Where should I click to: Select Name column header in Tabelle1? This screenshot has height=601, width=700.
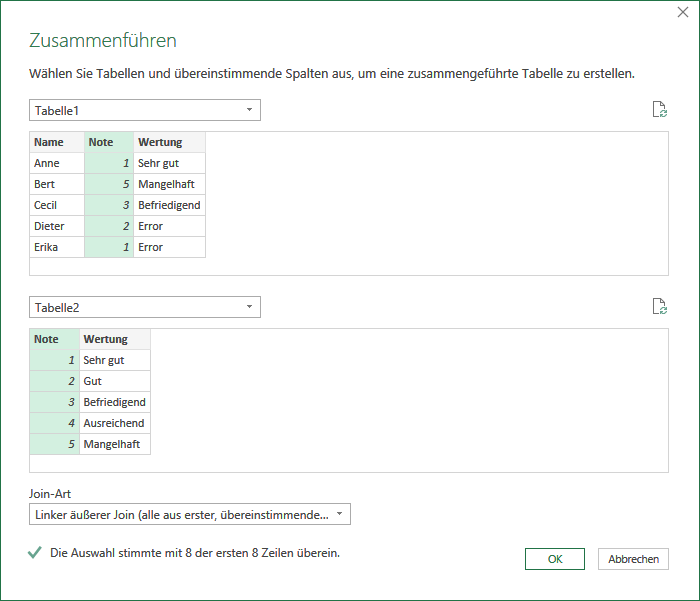coord(57,142)
